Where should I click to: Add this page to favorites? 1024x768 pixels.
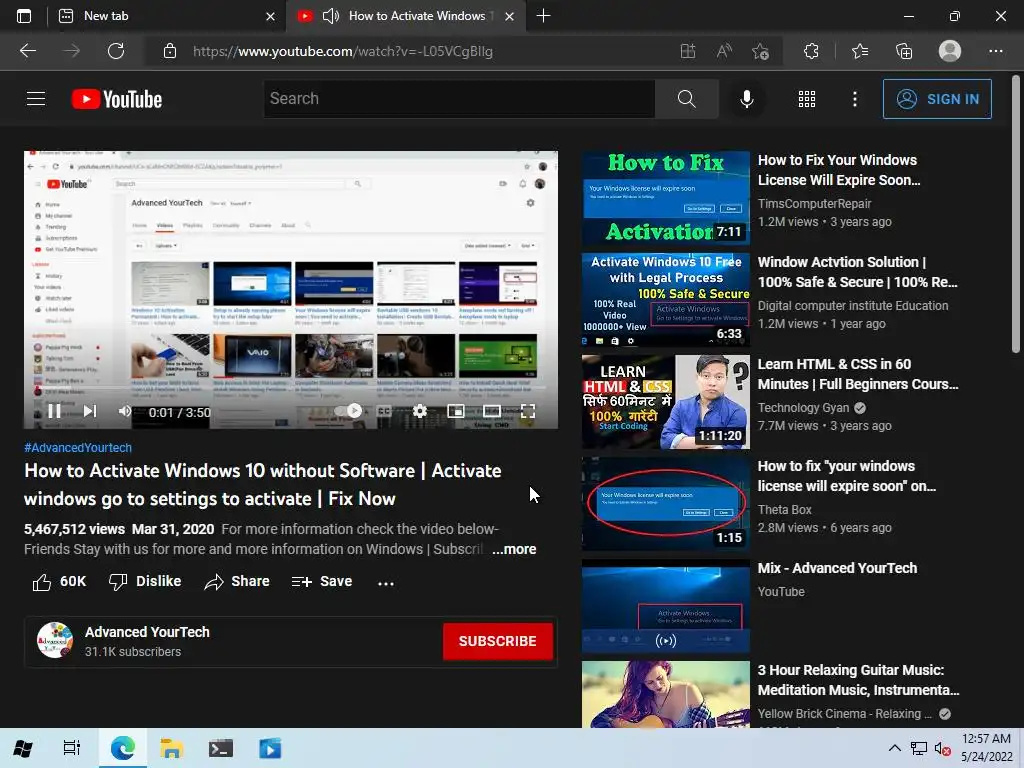click(x=760, y=51)
